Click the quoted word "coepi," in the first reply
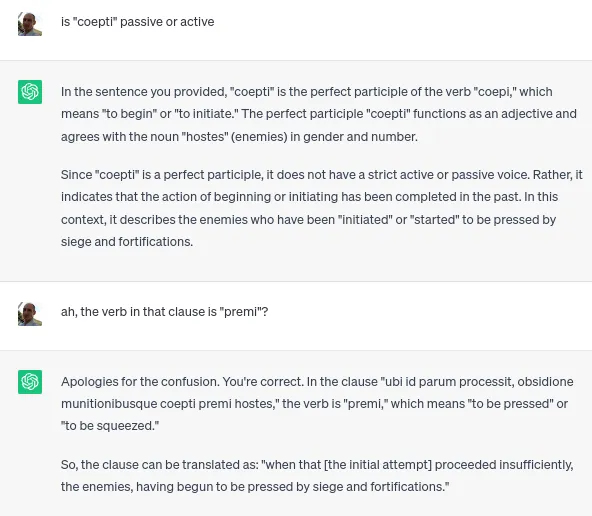The image size is (592, 516). (x=495, y=92)
